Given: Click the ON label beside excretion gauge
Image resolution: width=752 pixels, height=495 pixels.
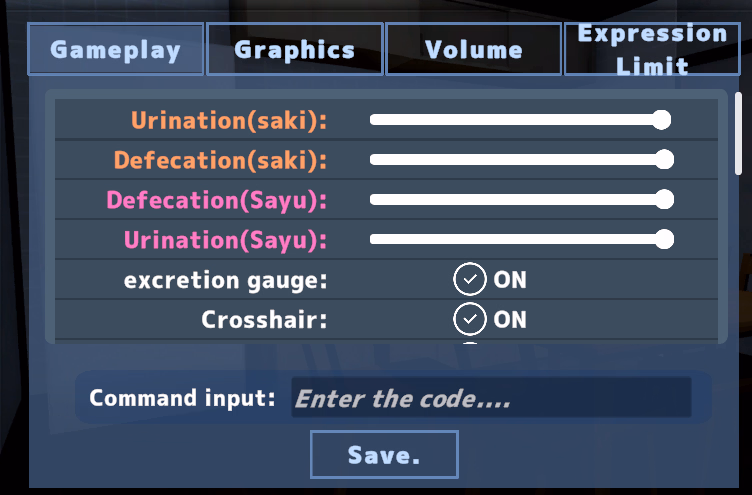Looking at the screenshot, I should (x=510, y=280).
